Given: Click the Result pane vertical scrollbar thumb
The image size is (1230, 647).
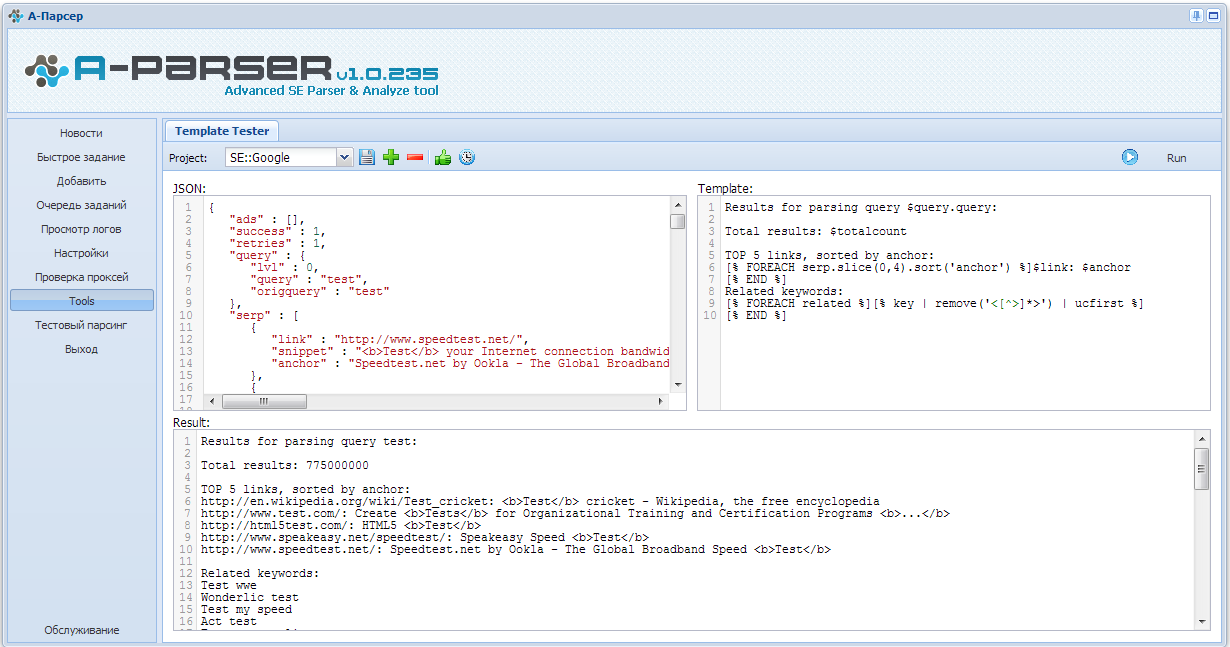Looking at the screenshot, I should (x=1202, y=469).
